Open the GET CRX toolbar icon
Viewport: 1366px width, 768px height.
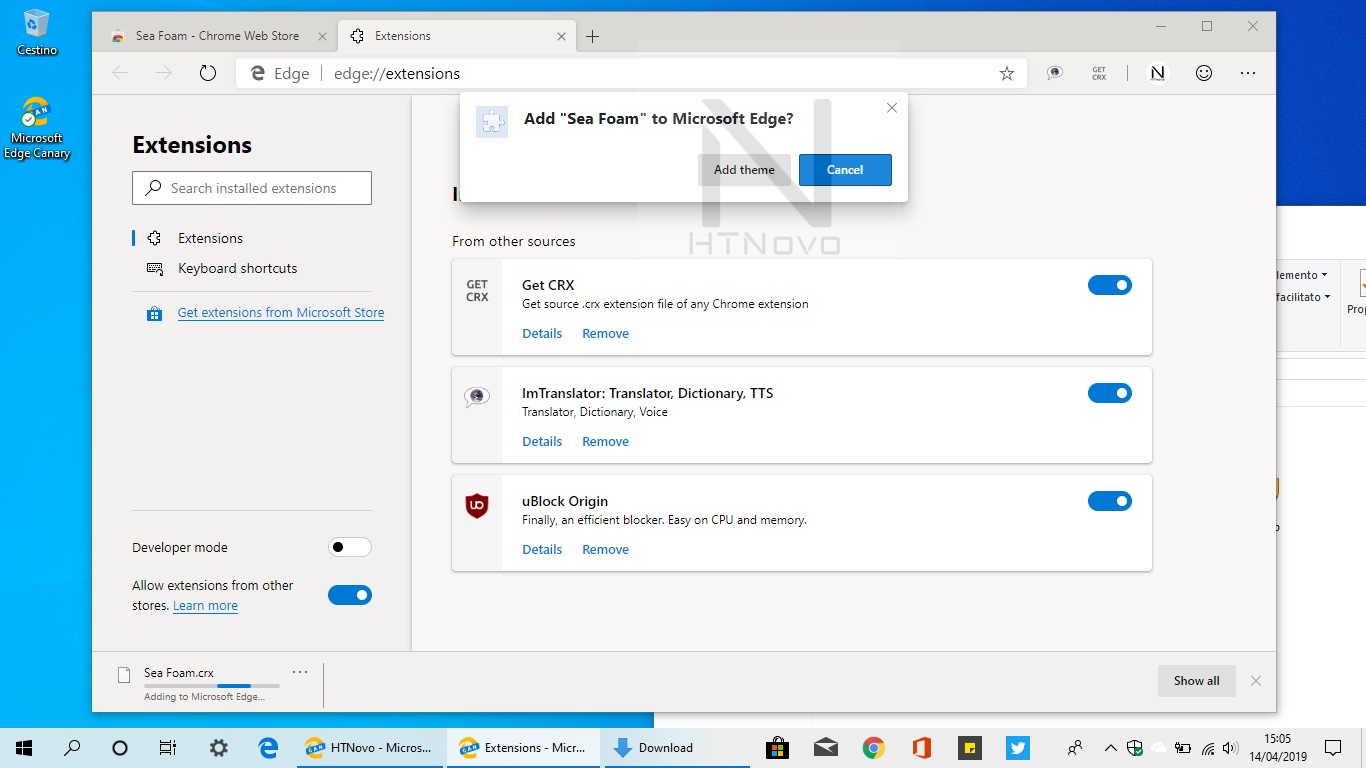point(1099,72)
